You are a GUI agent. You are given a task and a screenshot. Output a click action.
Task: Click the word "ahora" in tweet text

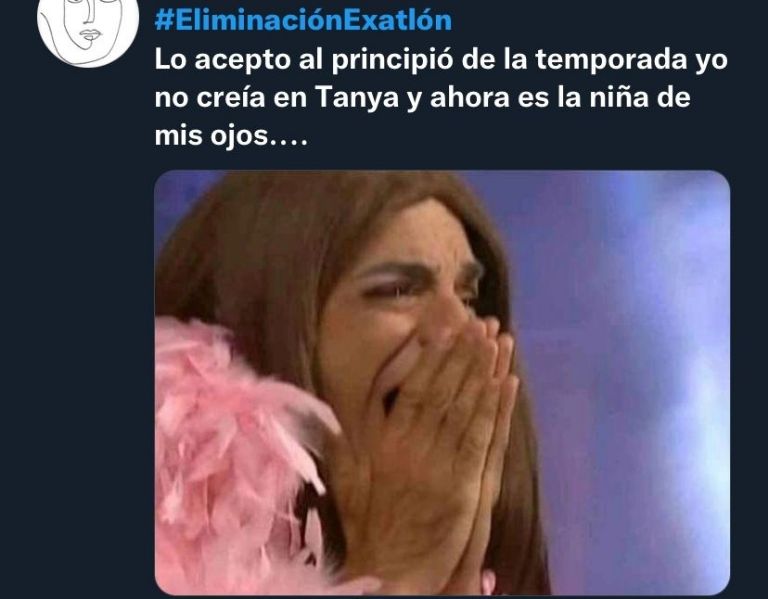point(470,97)
